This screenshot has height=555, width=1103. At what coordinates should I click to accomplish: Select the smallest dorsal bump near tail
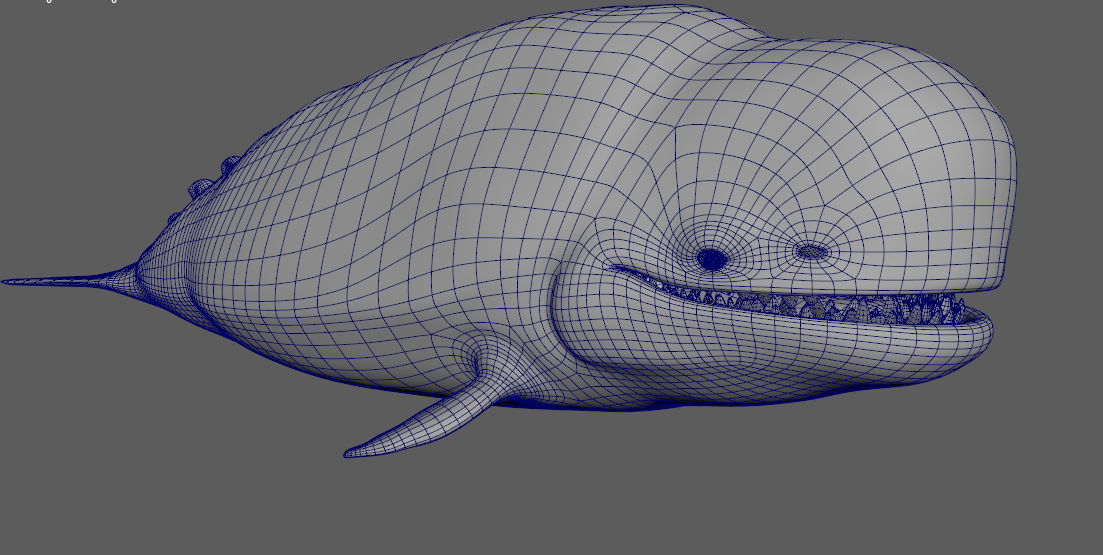click(x=174, y=217)
